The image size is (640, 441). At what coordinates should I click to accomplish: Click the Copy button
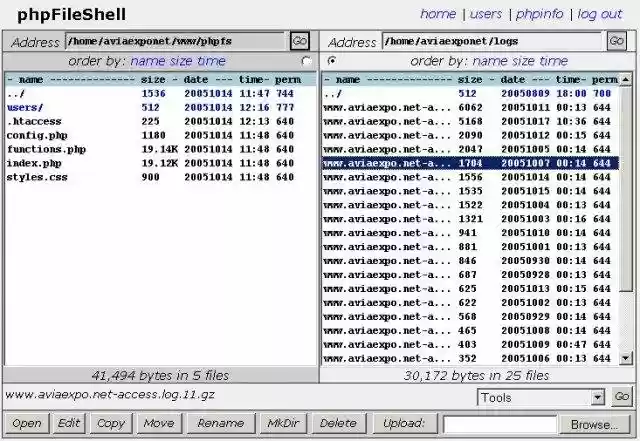(111, 423)
